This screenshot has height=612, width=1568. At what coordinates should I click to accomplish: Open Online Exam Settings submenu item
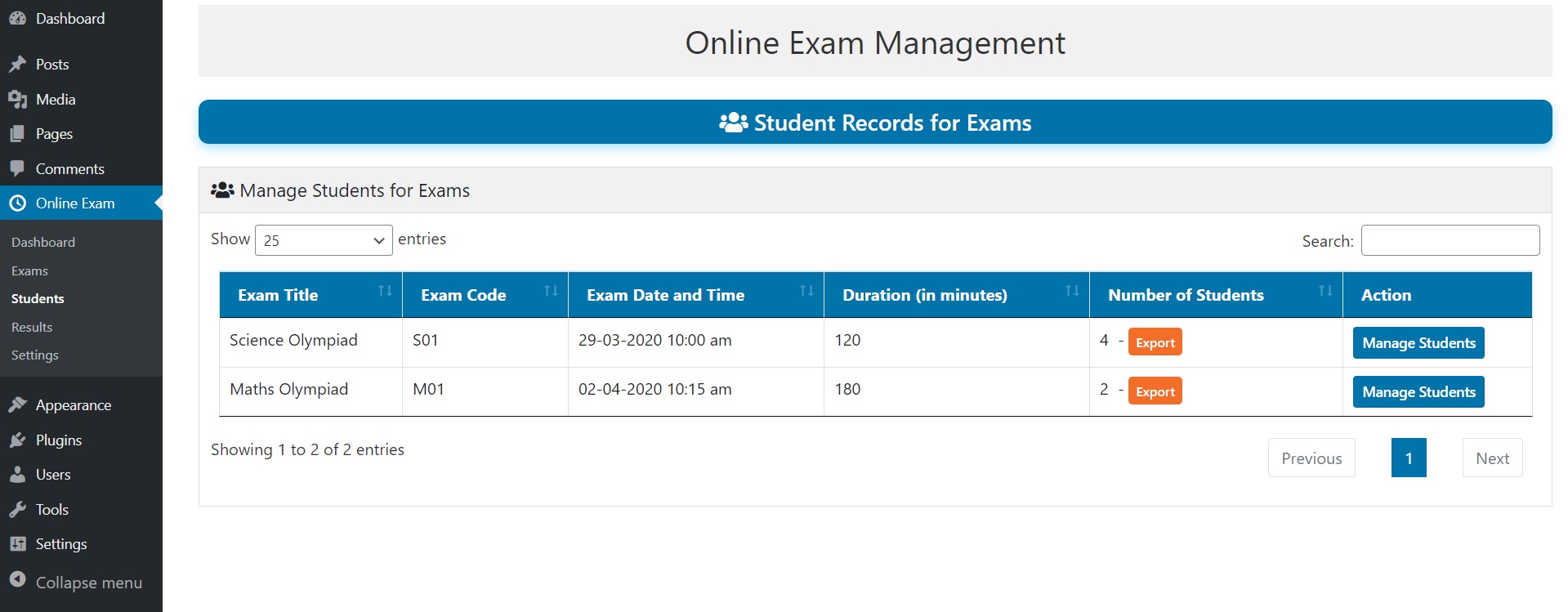(35, 355)
